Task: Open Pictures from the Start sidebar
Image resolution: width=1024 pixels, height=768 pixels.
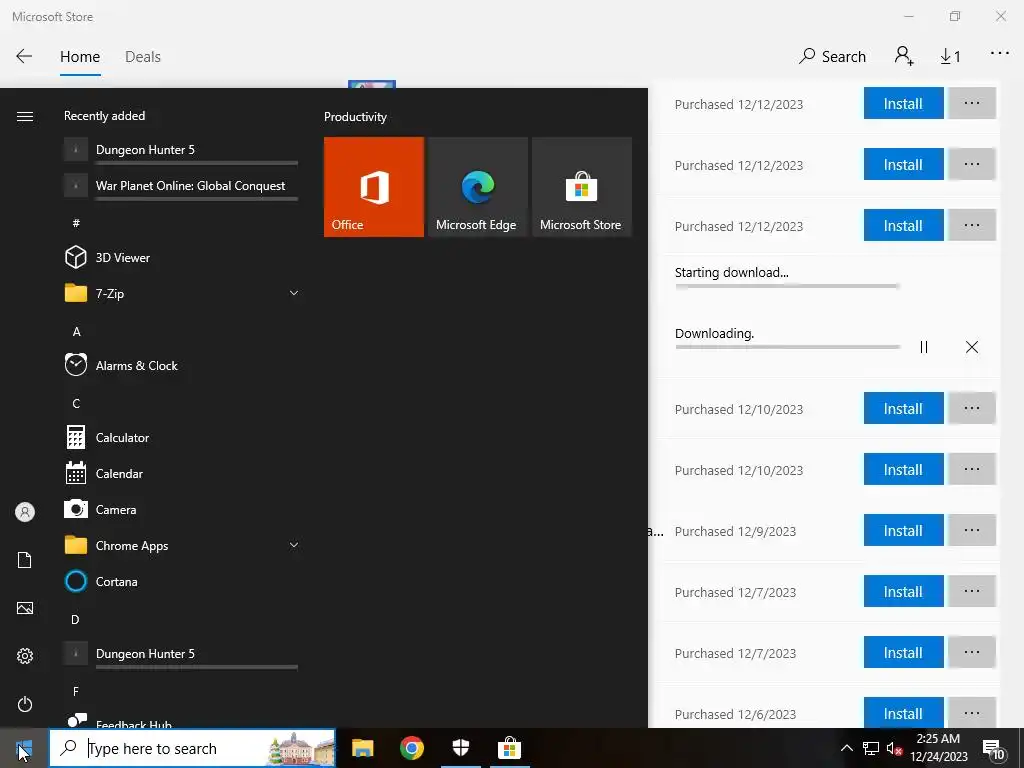Action: (25, 608)
